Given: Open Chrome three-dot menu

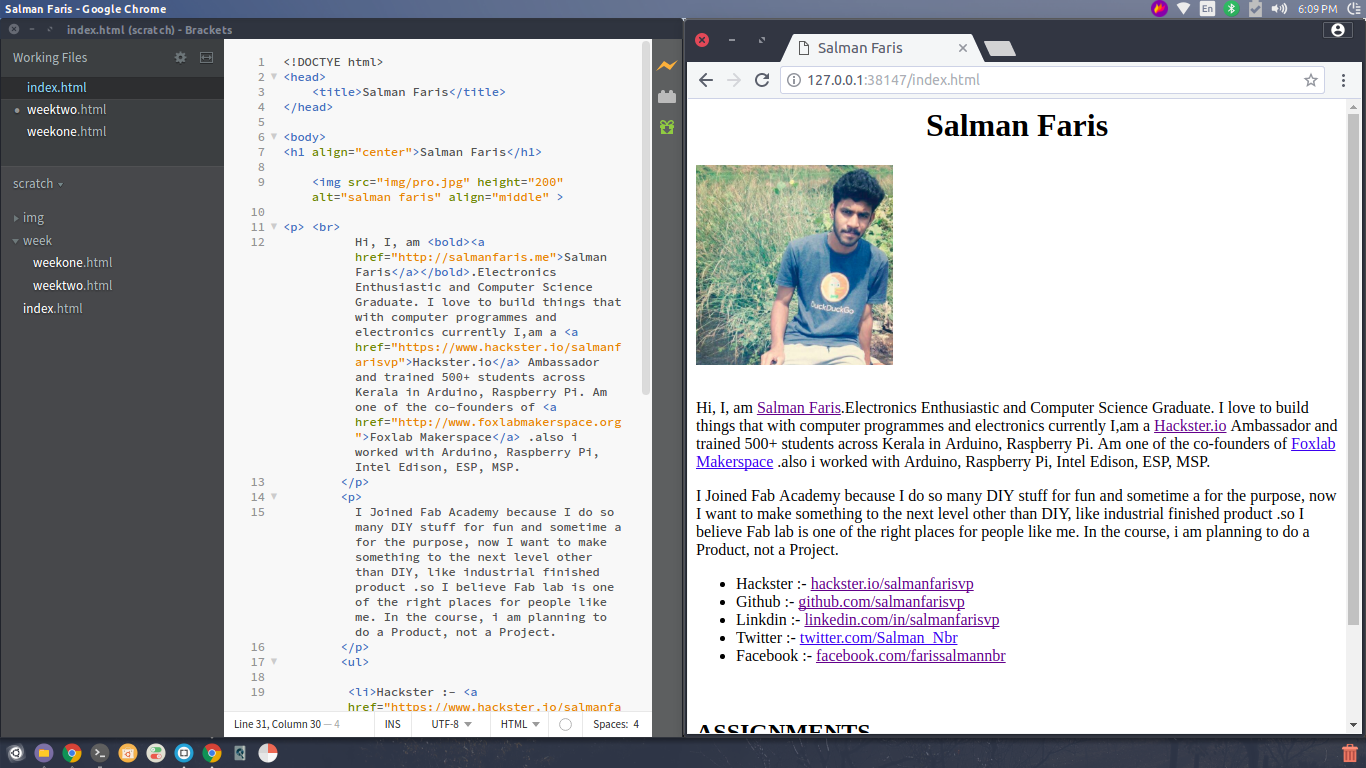Looking at the screenshot, I should (x=1344, y=80).
